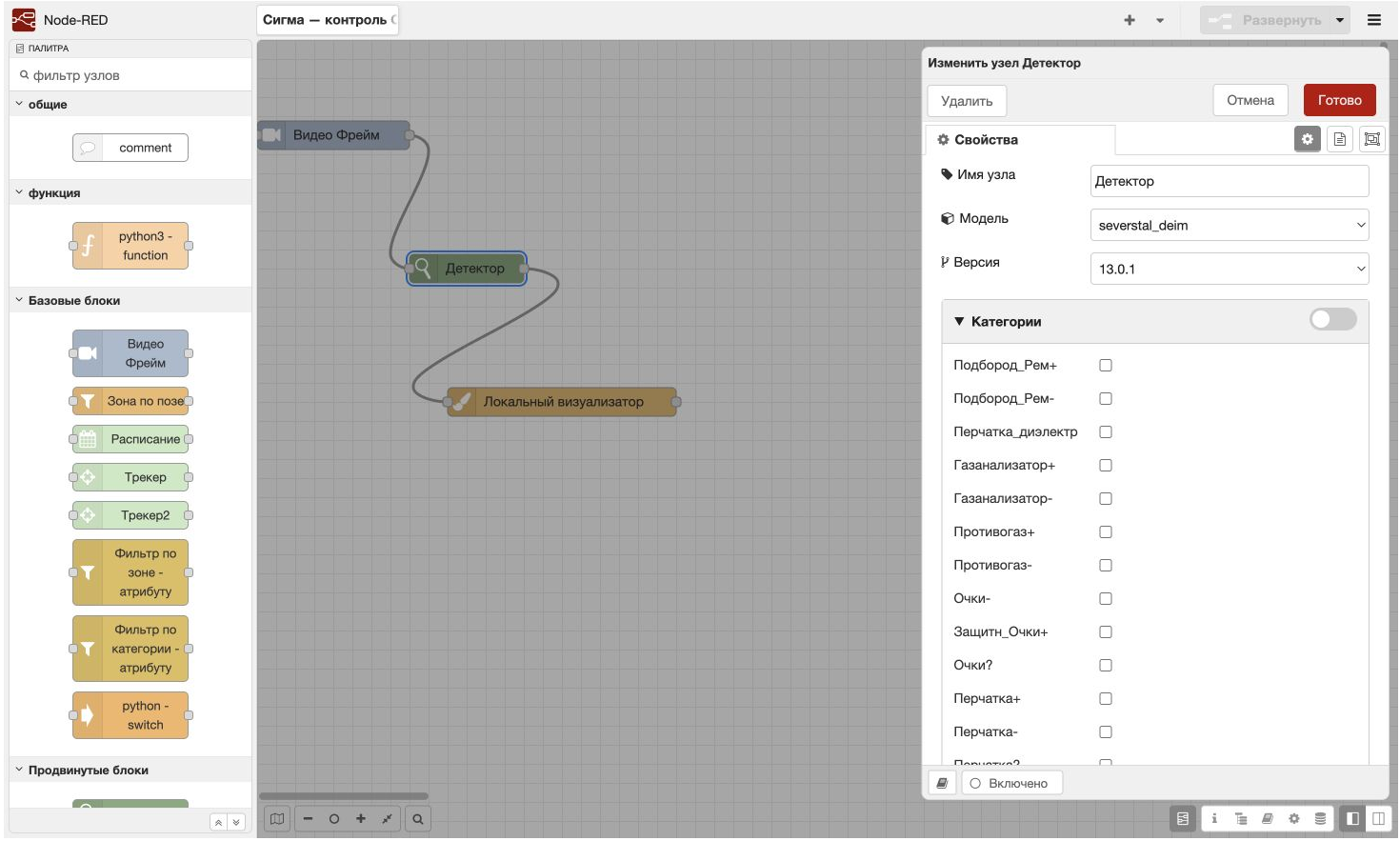Screen dimensions: 1400x841
Task: Check the Защитн_Очки+ checkbox
Action: click(x=1106, y=631)
